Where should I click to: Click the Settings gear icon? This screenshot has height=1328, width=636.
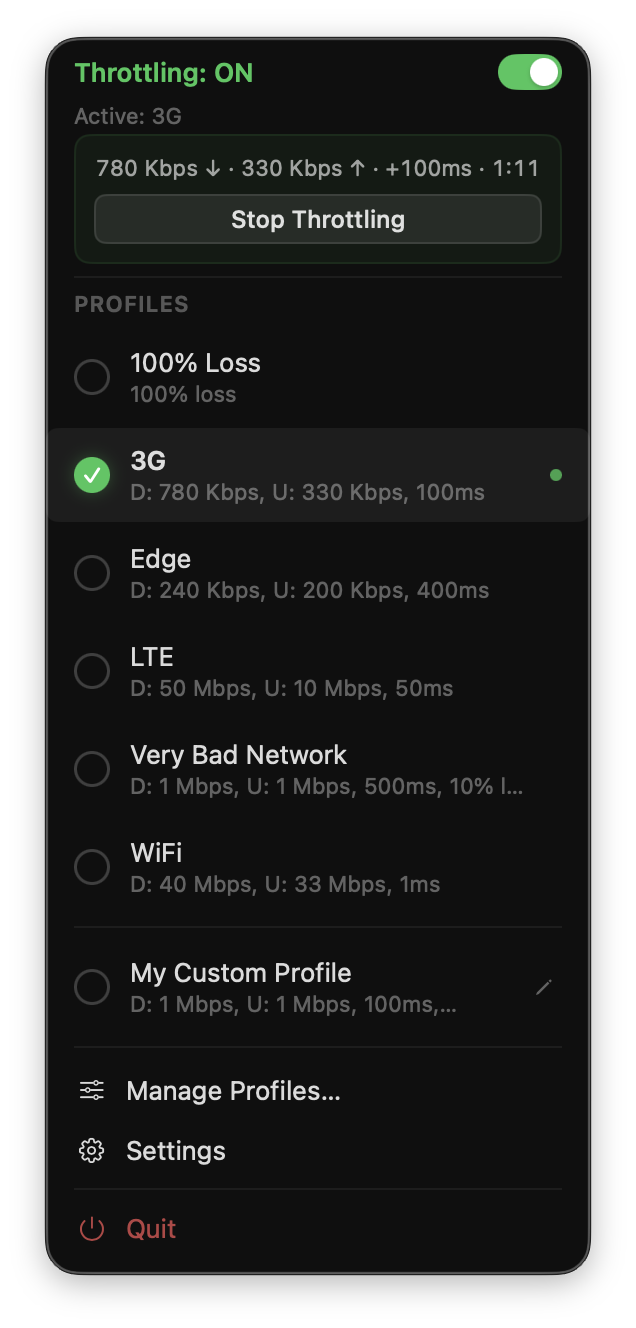pos(91,1150)
